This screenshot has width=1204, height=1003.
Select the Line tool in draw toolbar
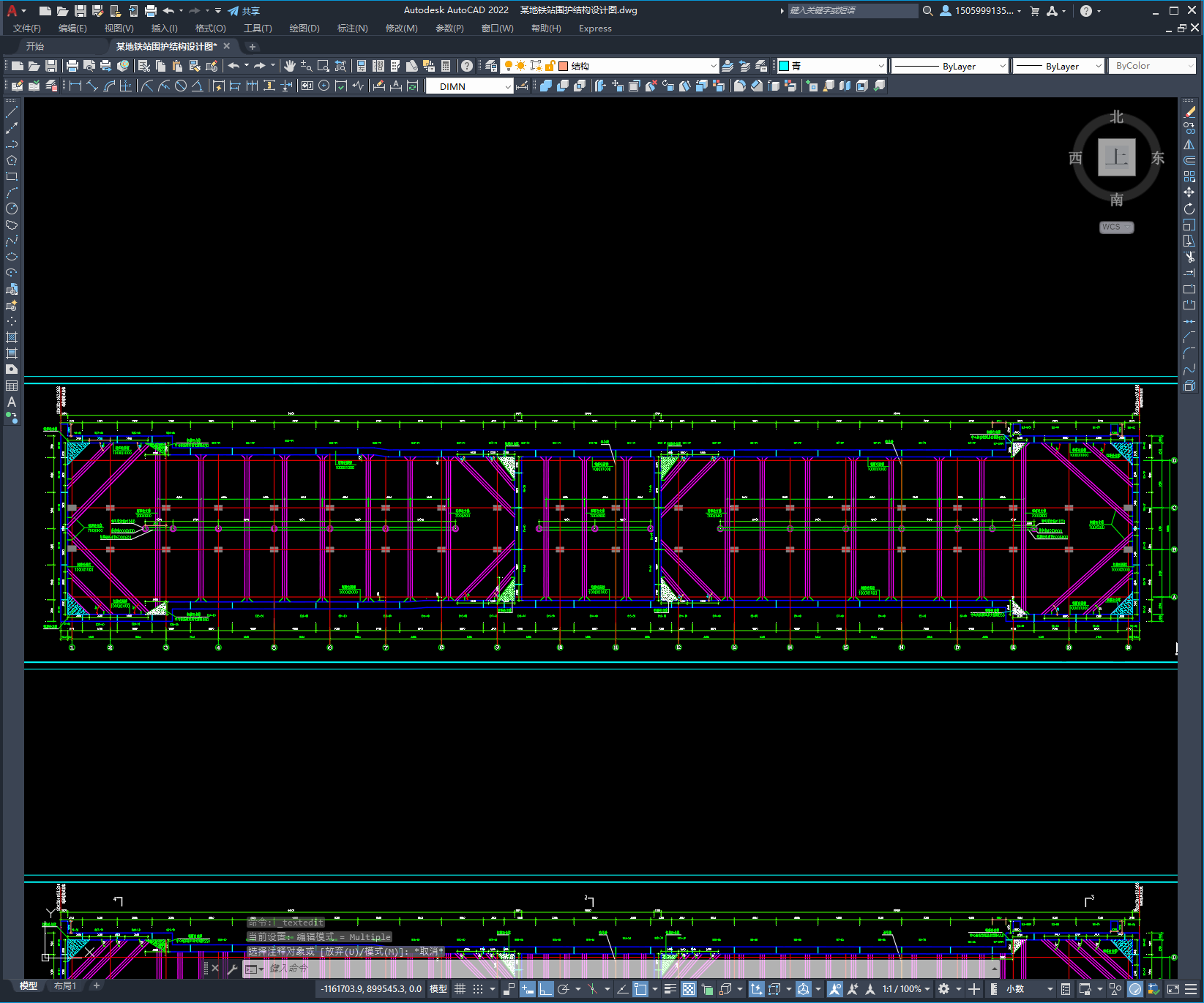click(x=12, y=112)
